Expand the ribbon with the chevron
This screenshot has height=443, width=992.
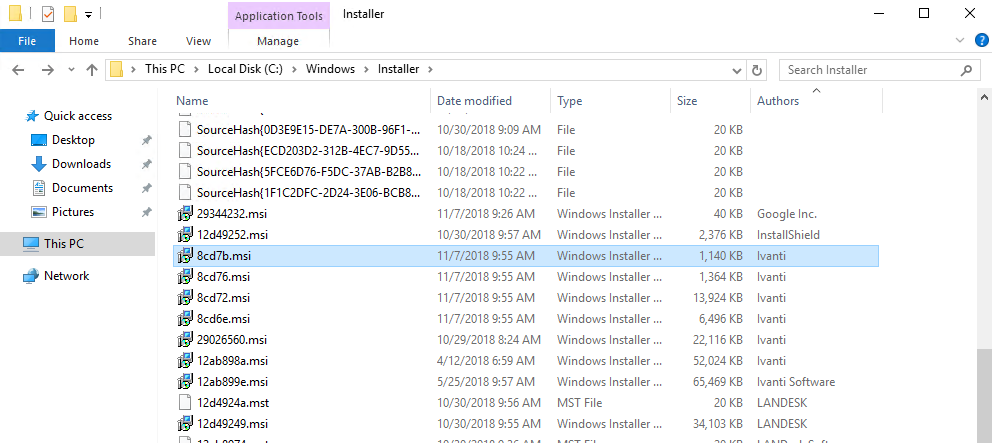[x=960, y=41]
